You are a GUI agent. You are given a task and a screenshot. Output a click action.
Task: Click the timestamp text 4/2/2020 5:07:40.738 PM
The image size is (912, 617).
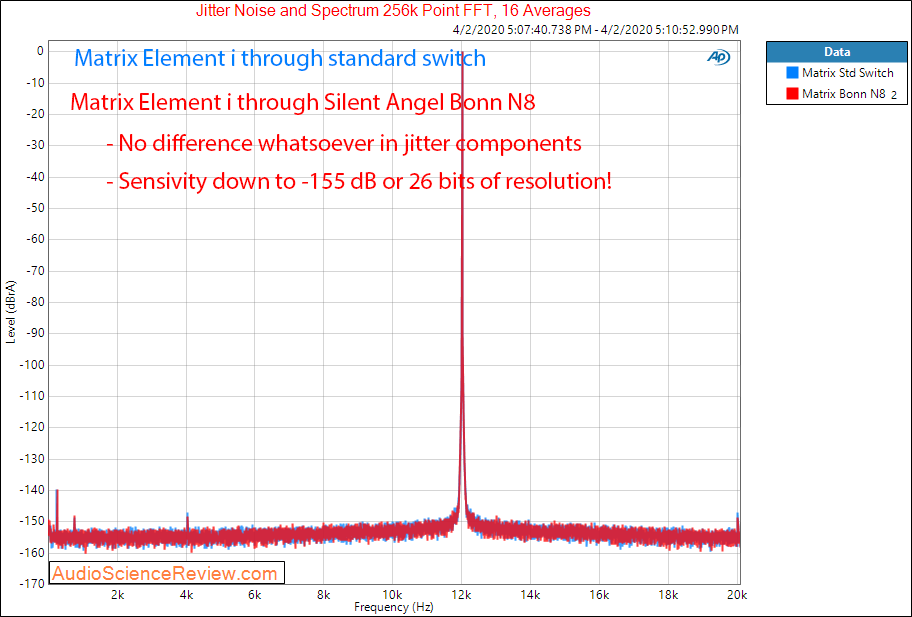(522, 29)
